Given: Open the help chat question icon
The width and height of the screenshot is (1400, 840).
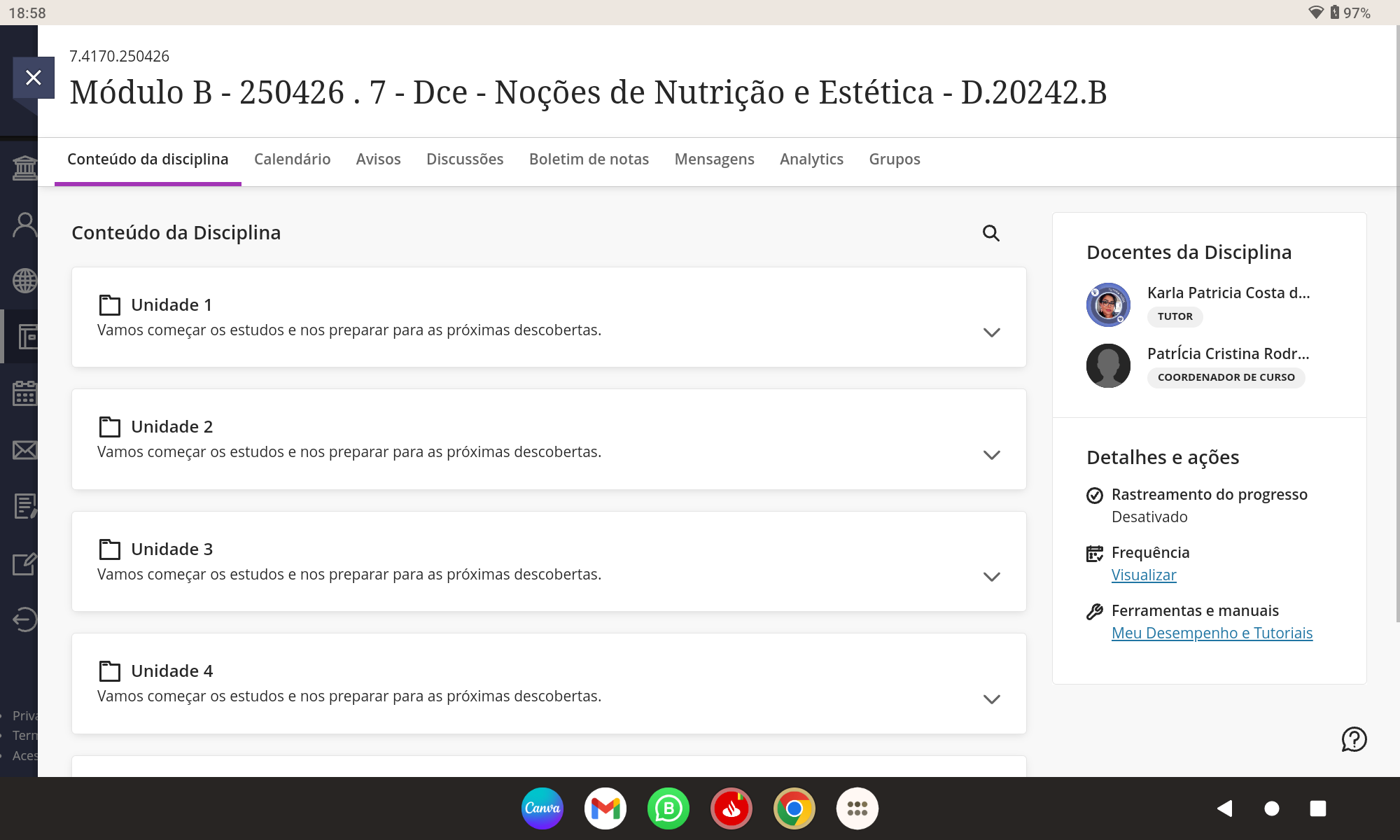Looking at the screenshot, I should coord(1354,739).
